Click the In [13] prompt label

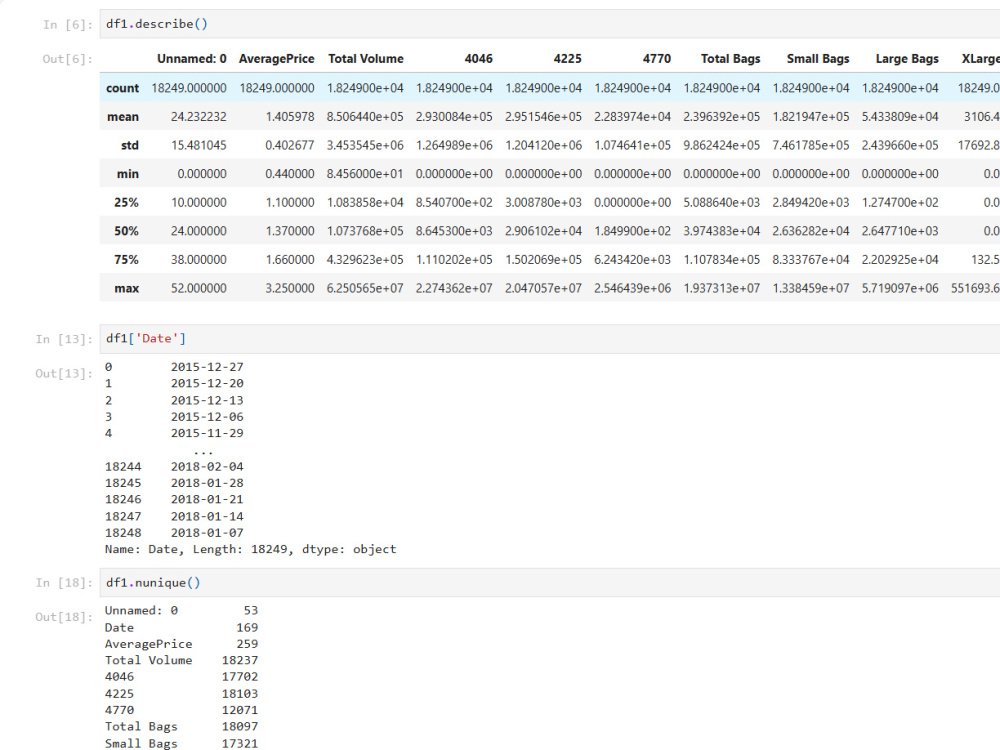(x=64, y=339)
